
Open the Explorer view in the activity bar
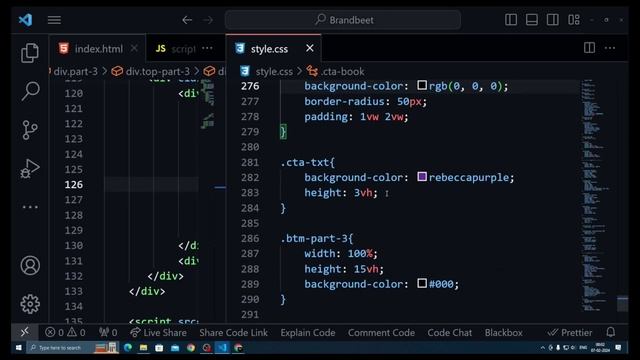click(x=30, y=53)
